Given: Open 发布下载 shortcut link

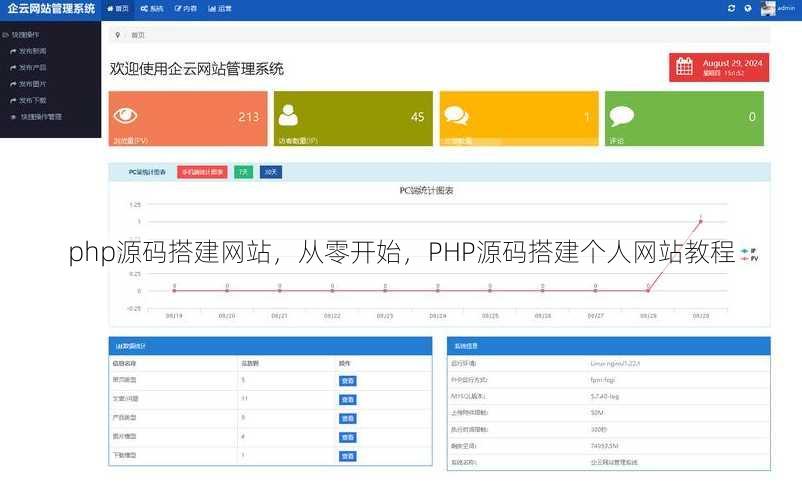Looking at the screenshot, I should click(x=33, y=100).
